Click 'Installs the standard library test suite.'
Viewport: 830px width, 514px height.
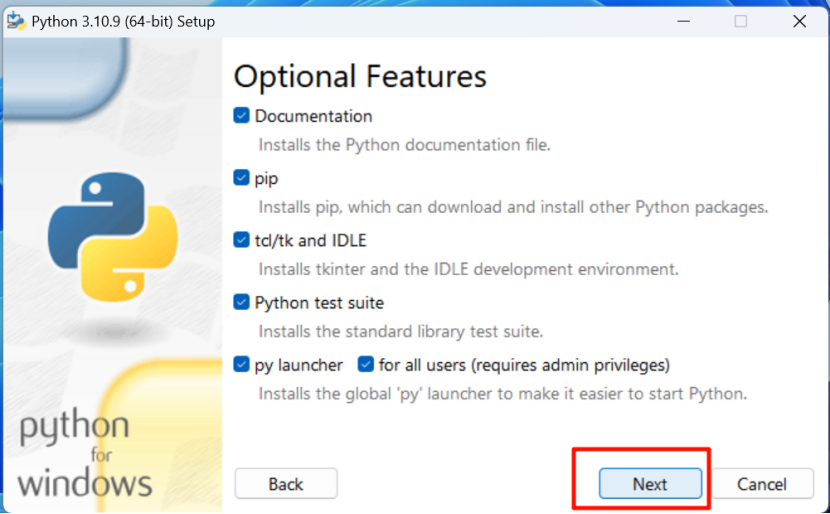pyautogui.click(x=401, y=331)
